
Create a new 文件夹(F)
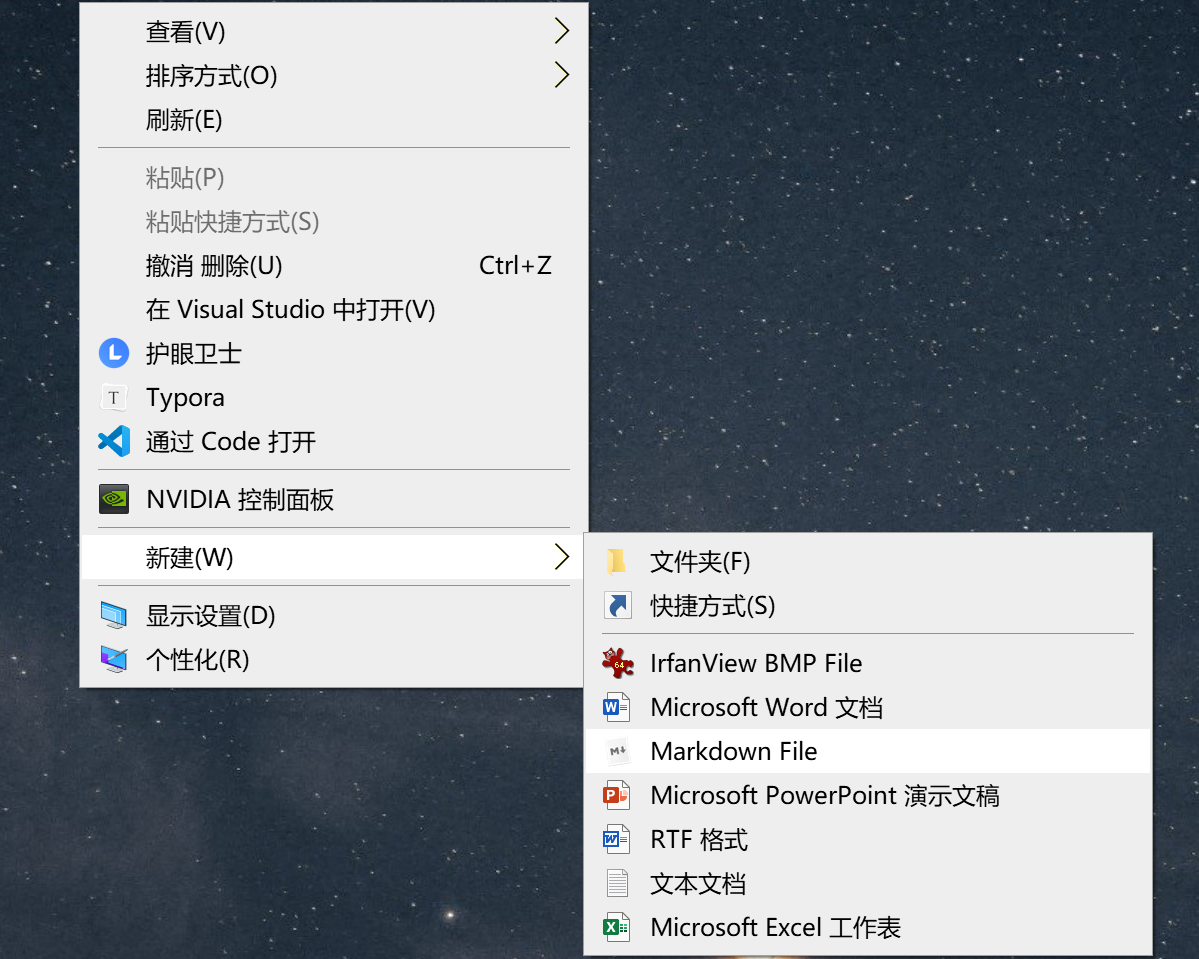tap(868, 561)
